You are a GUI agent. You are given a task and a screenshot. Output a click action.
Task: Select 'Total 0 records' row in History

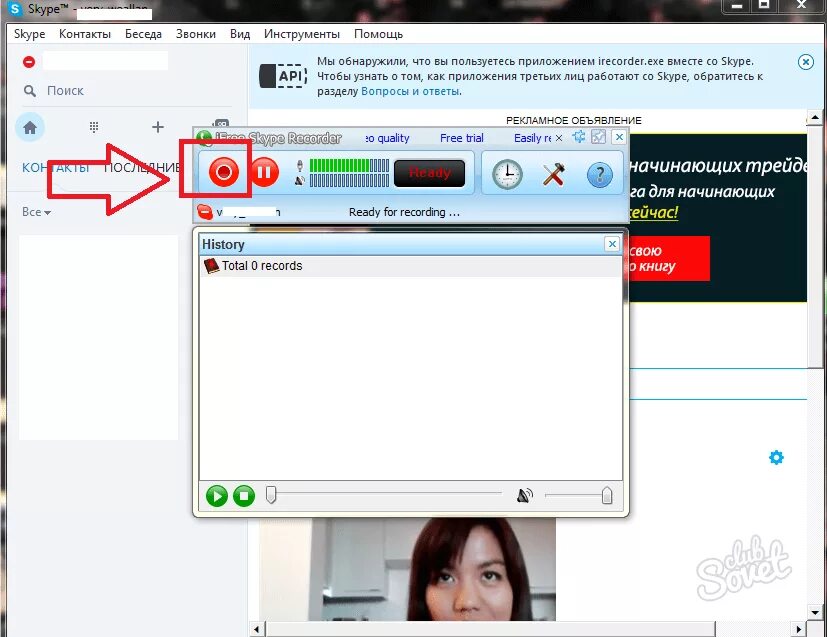410,266
